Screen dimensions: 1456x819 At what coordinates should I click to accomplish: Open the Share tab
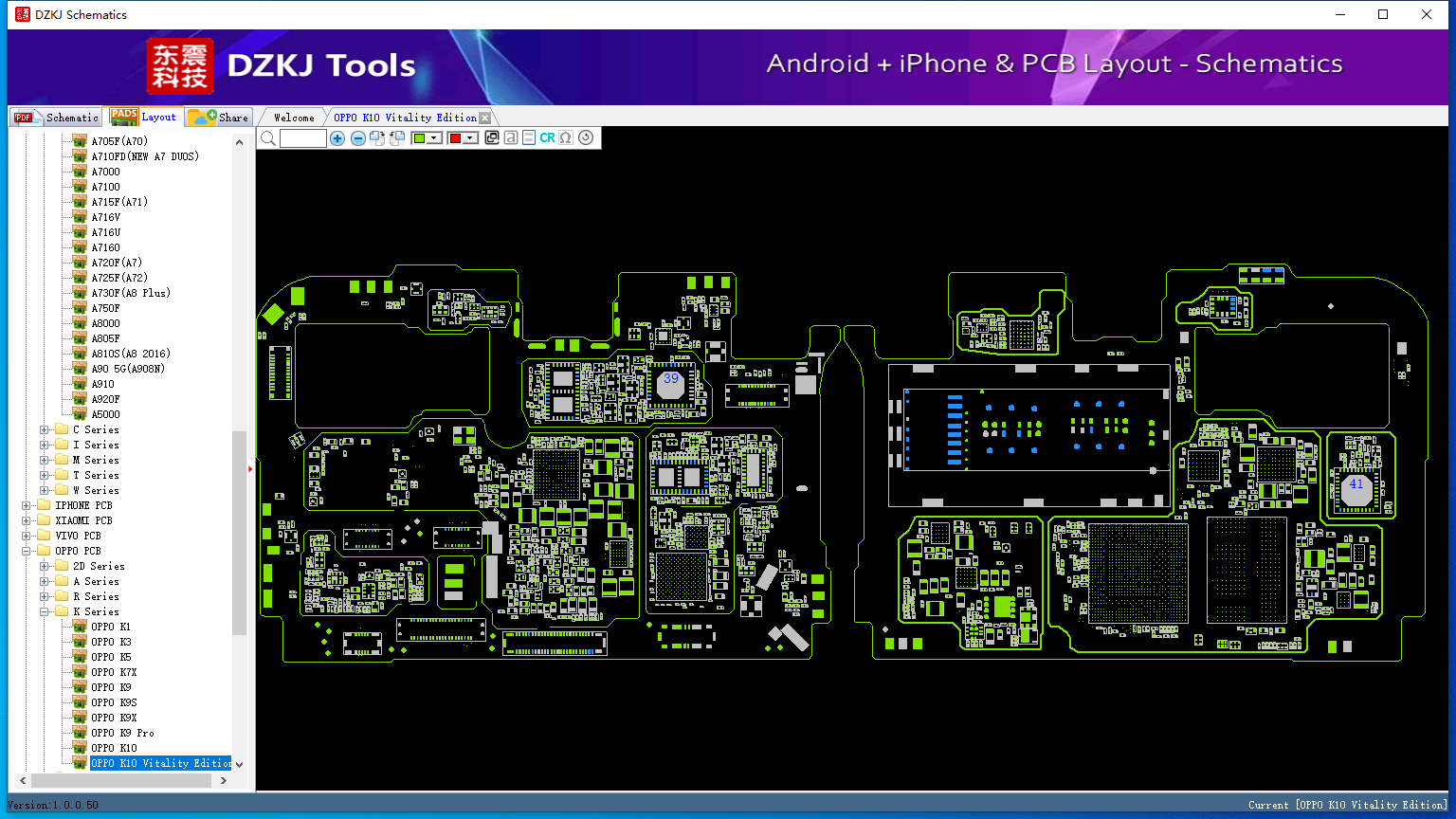218,118
